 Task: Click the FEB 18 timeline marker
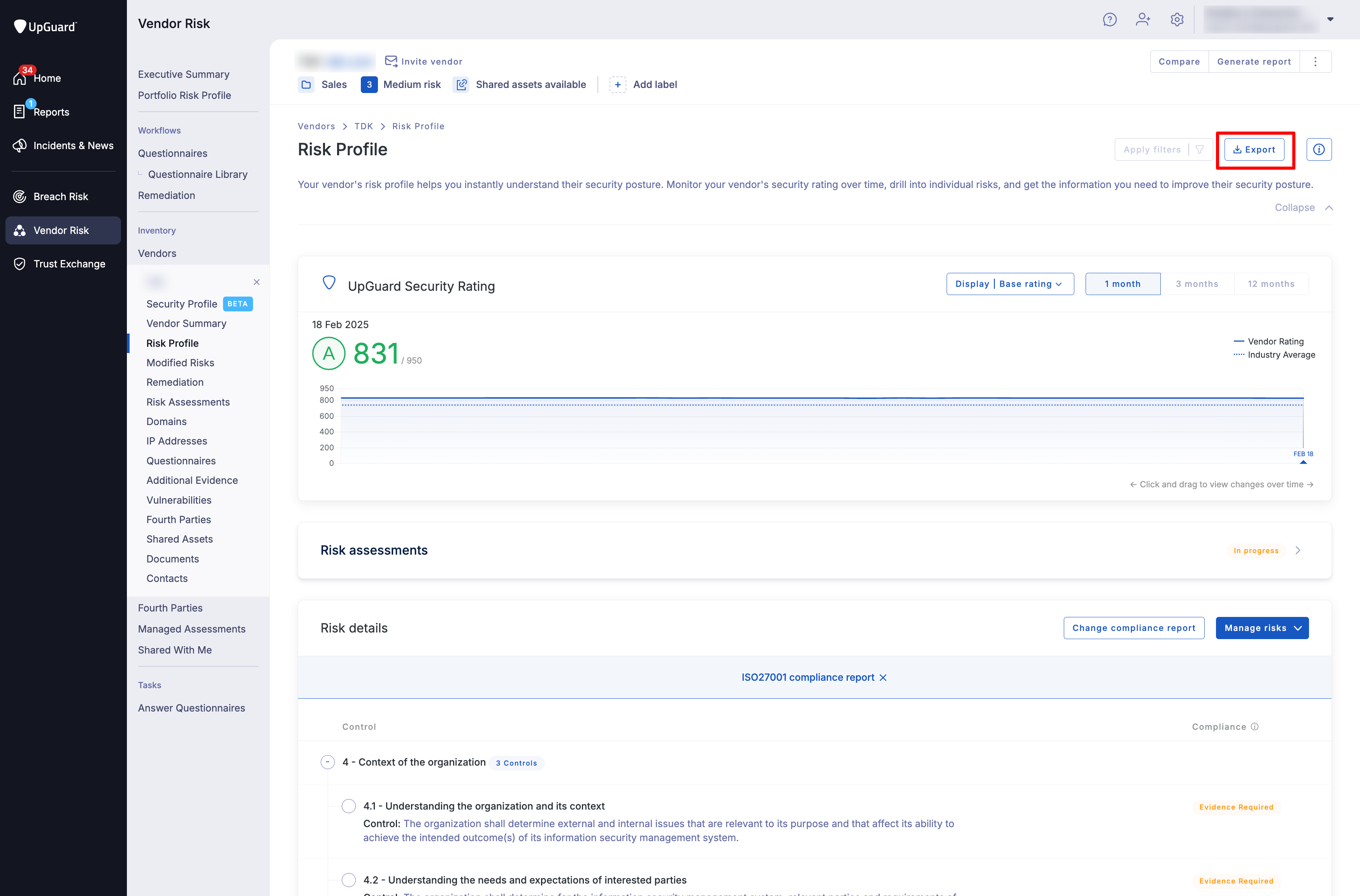[x=1303, y=457]
